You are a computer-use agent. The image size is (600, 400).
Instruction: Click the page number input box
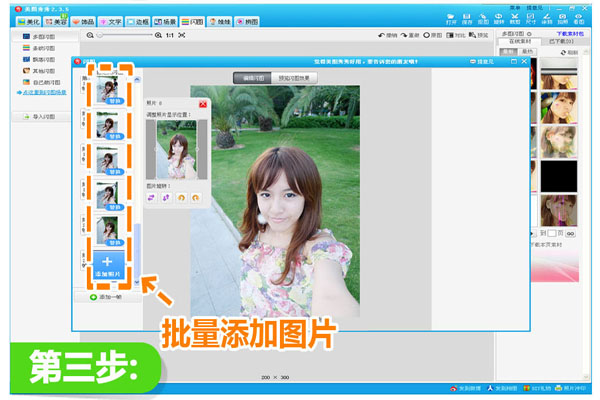[x=552, y=233]
